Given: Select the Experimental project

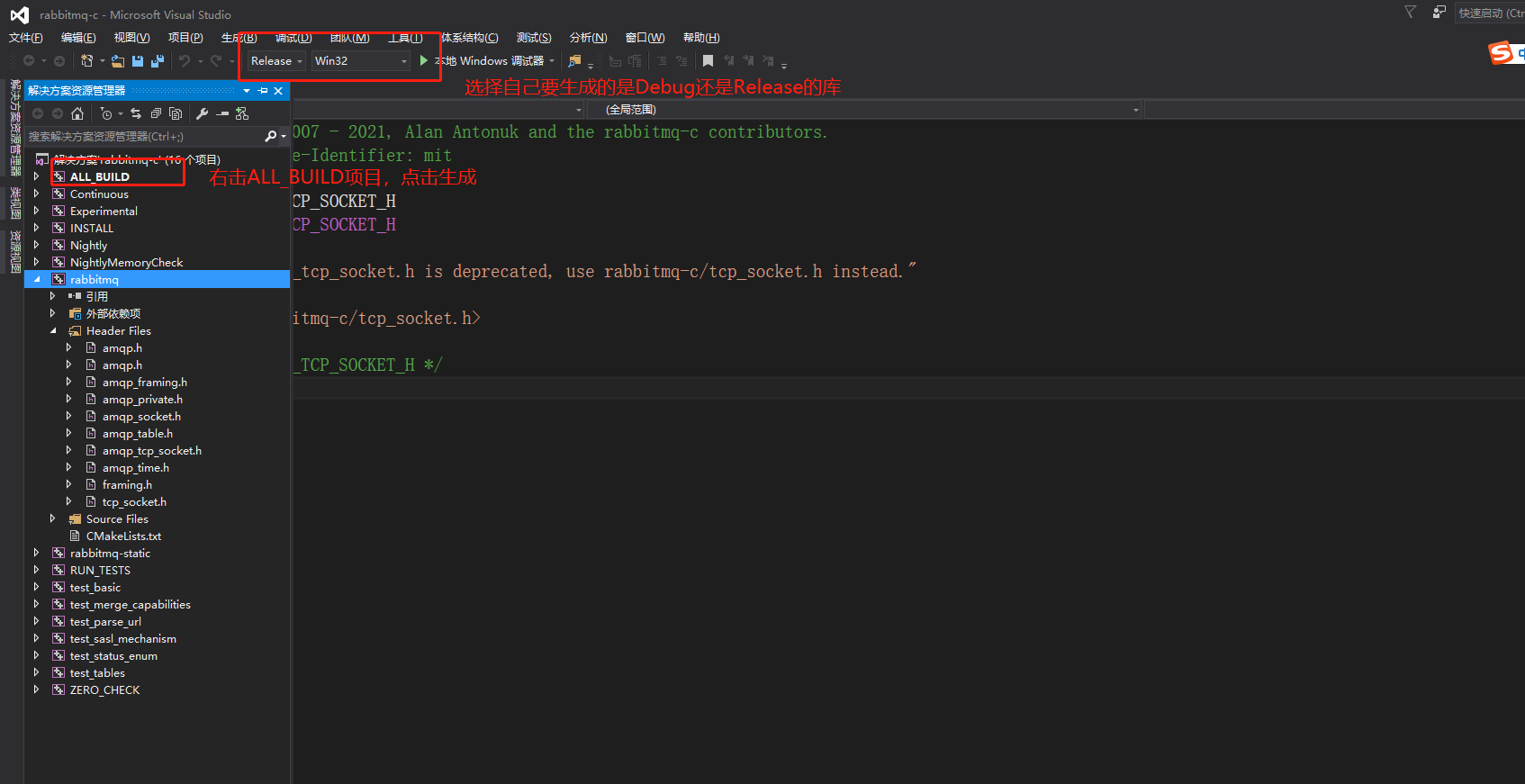Looking at the screenshot, I should tap(104, 211).
